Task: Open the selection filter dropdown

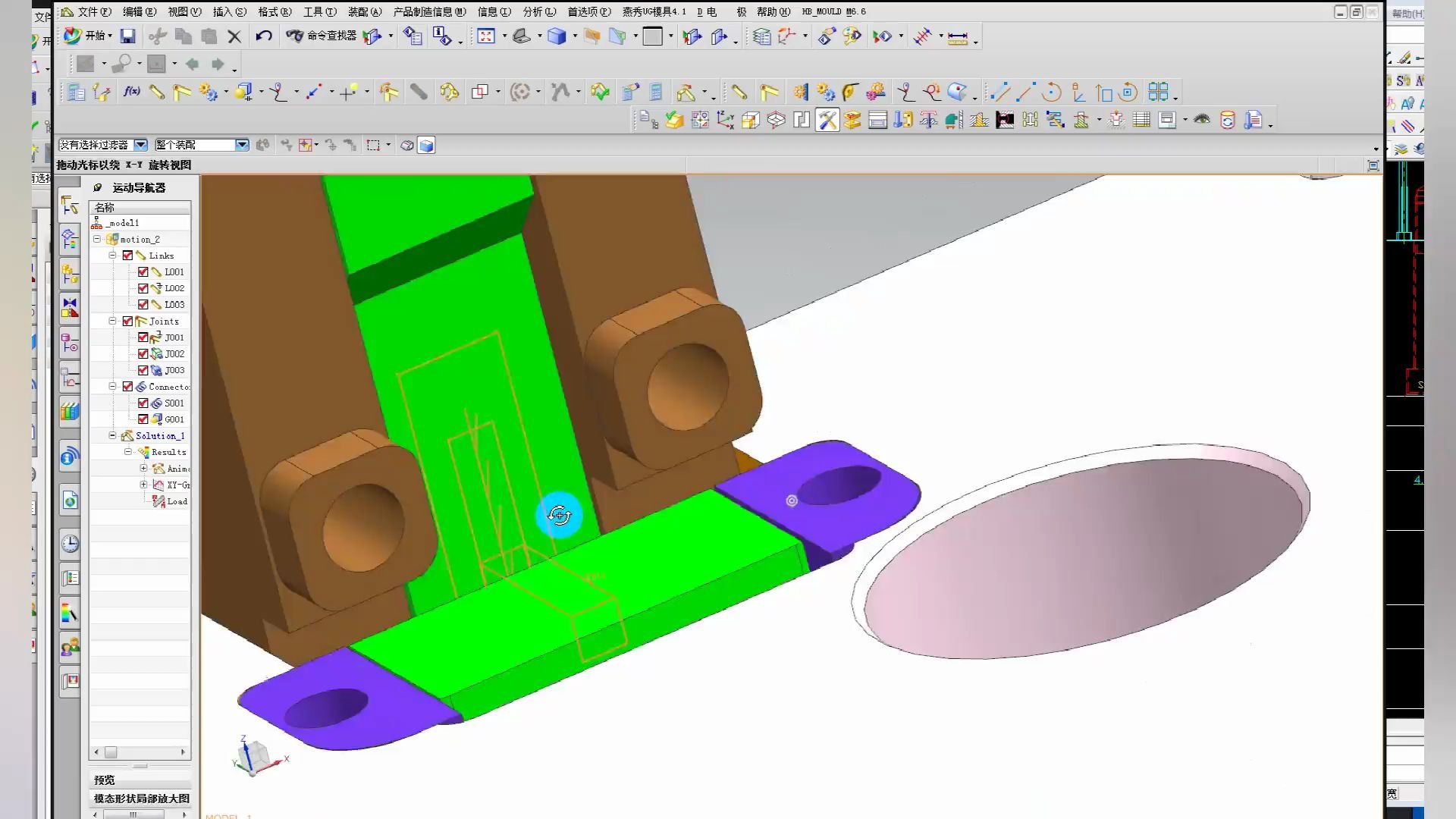Action: 140,145
